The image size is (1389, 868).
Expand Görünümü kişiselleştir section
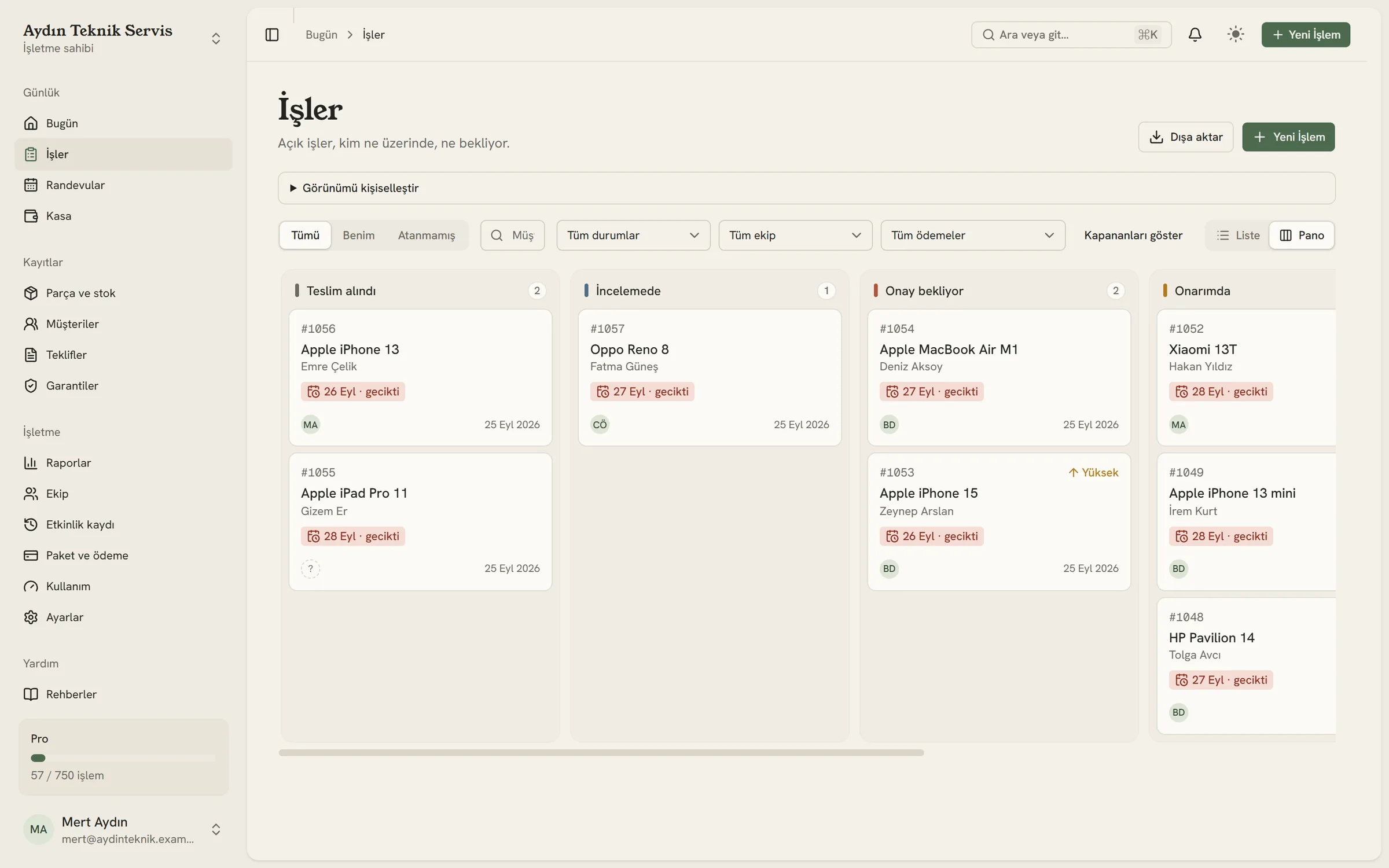(x=806, y=188)
